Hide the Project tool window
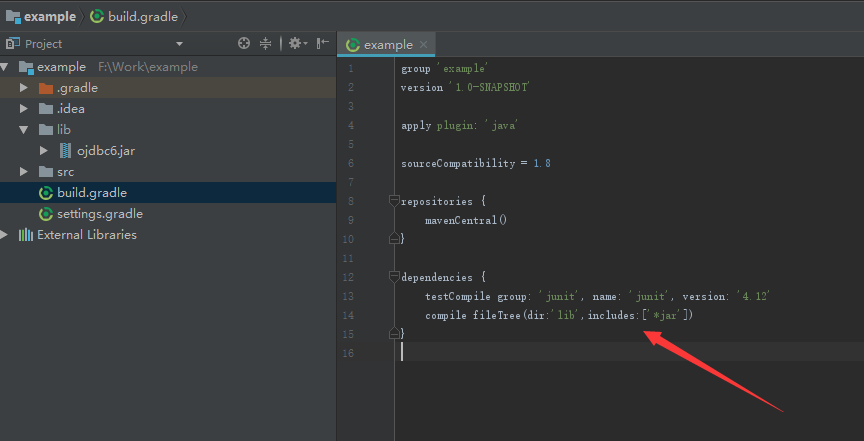Viewport: 864px width, 441px height. [322, 43]
